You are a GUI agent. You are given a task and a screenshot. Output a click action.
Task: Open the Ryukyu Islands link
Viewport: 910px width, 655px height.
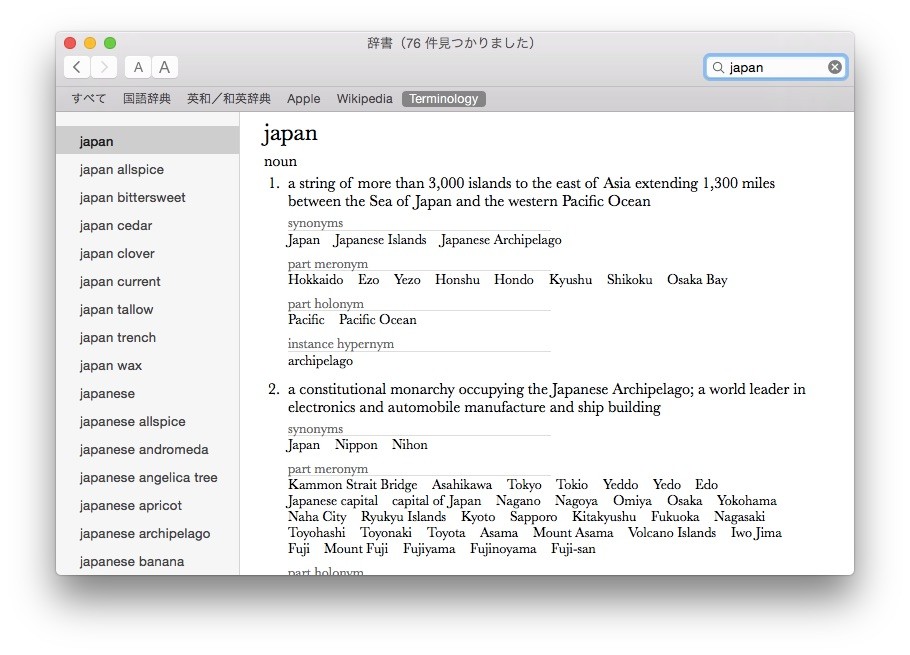pos(403,517)
